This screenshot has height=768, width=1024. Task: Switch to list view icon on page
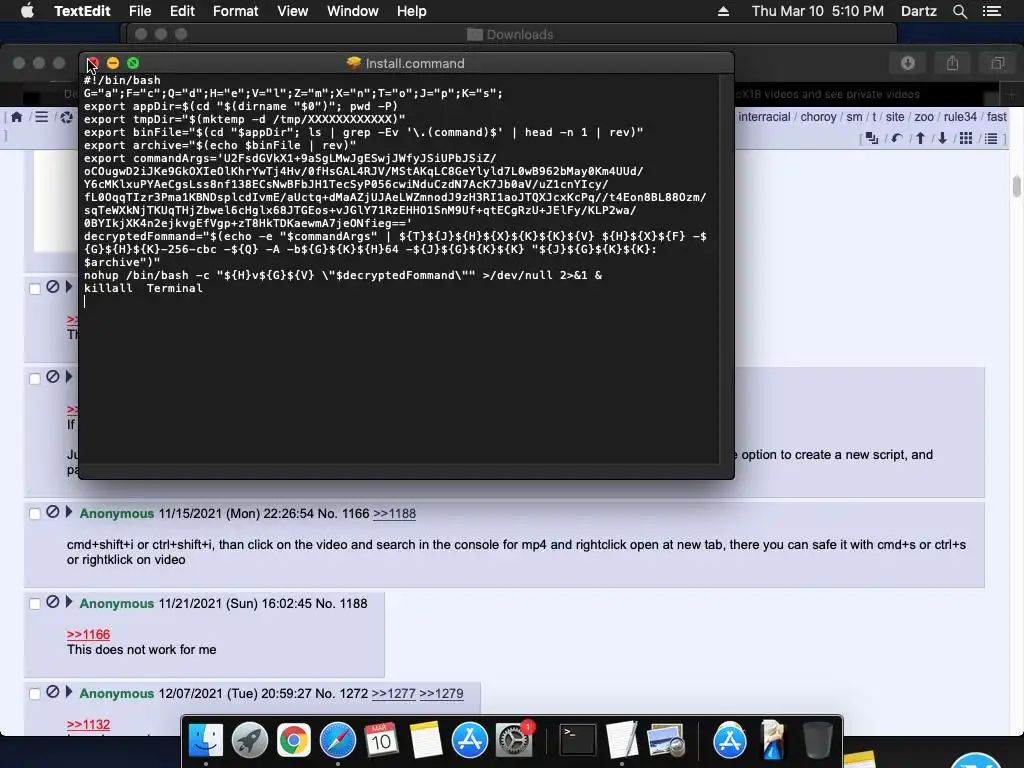(991, 138)
